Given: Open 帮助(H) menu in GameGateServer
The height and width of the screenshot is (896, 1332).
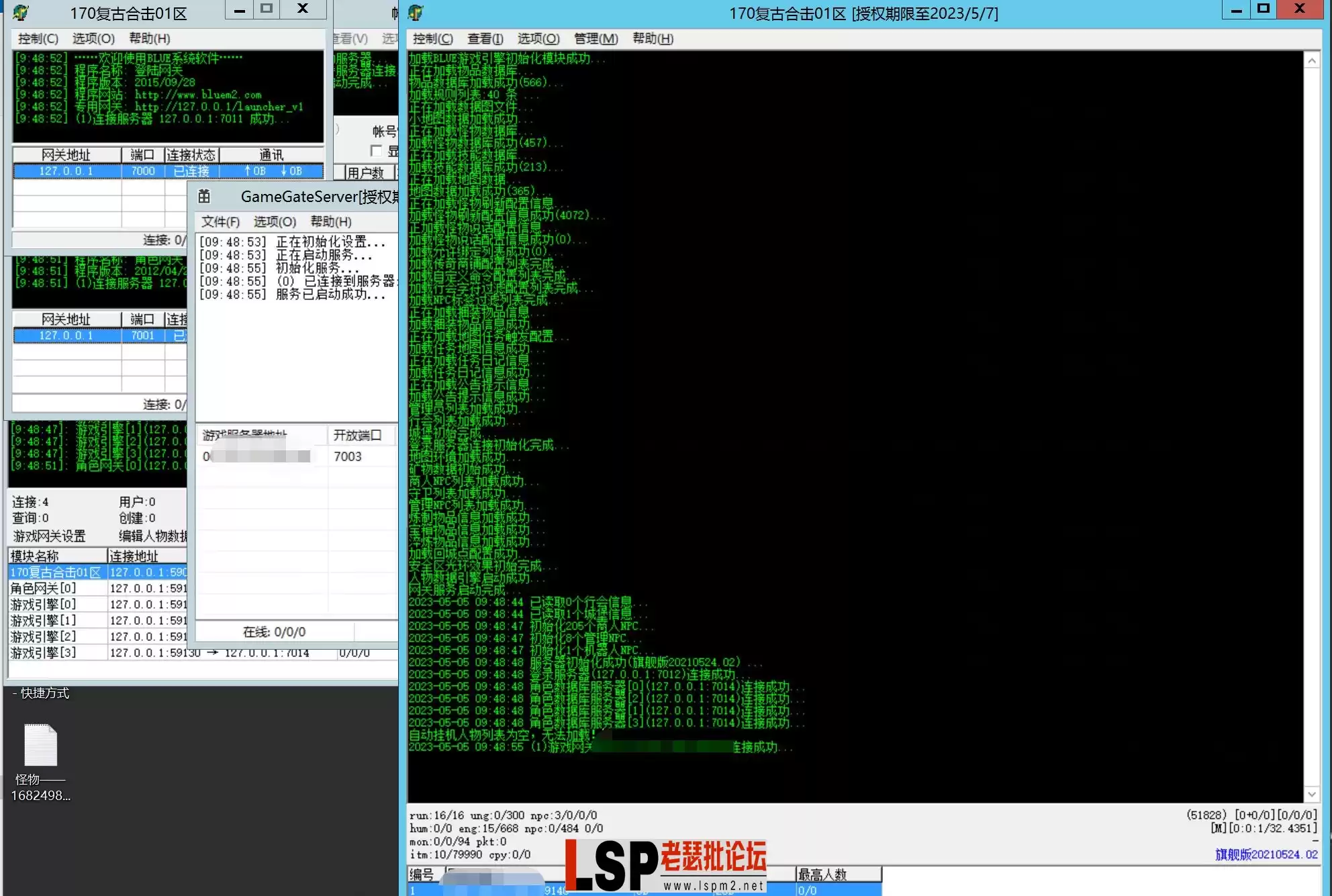Looking at the screenshot, I should [330, 221].
